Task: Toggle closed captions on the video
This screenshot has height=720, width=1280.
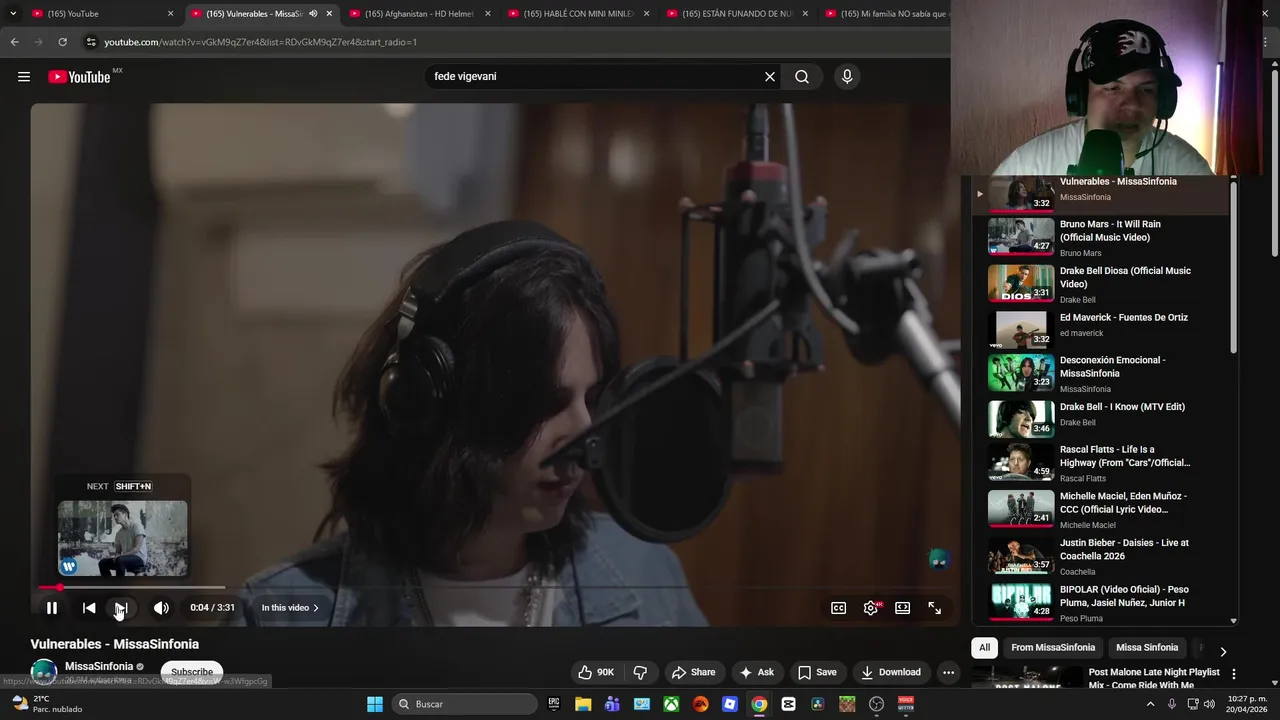Action: point(839,608)
